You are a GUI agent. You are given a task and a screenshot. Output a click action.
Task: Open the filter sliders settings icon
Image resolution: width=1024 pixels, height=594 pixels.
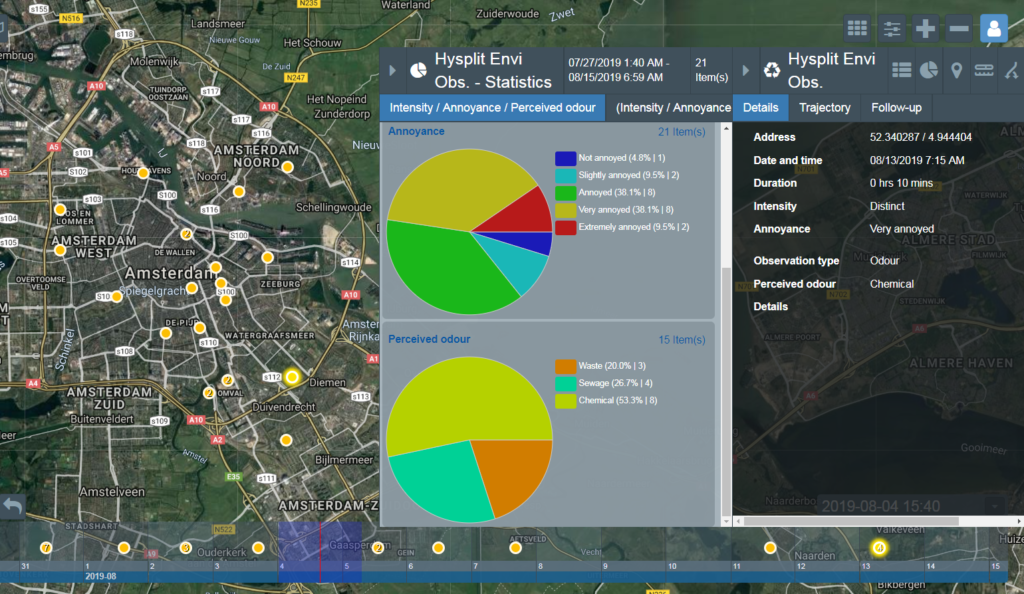(891, 28)
